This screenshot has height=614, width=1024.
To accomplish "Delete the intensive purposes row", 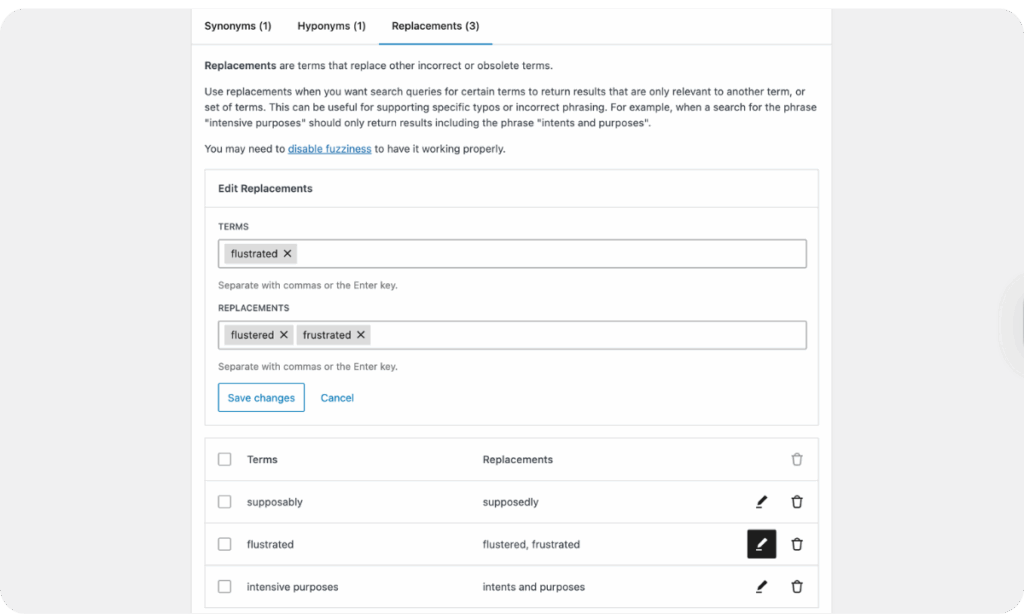I will (x=797, y=587).
